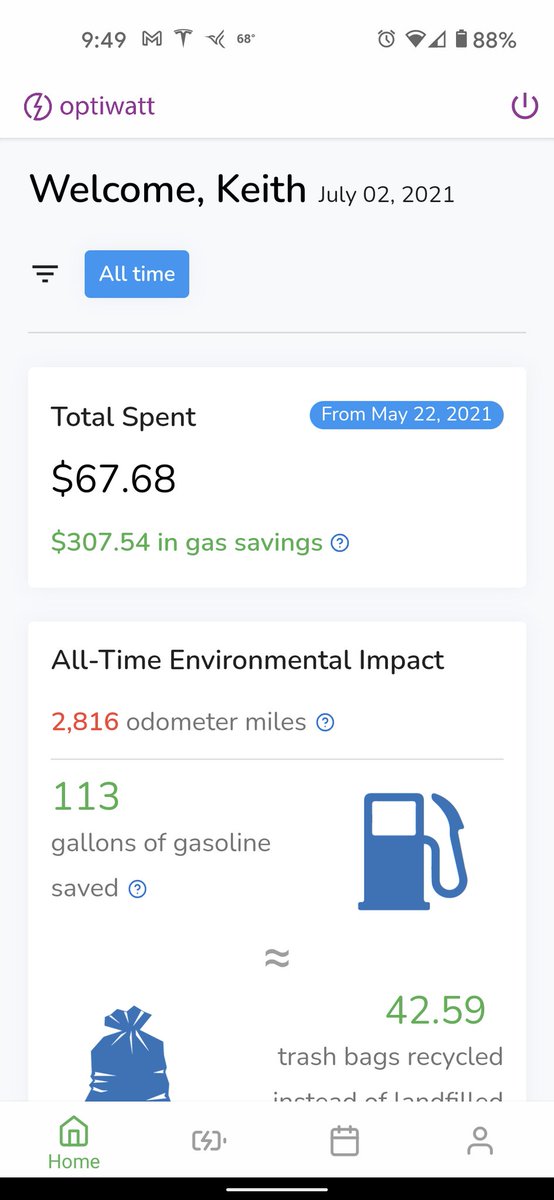
Task: Show help for gas savings
Action: point(340,543)
